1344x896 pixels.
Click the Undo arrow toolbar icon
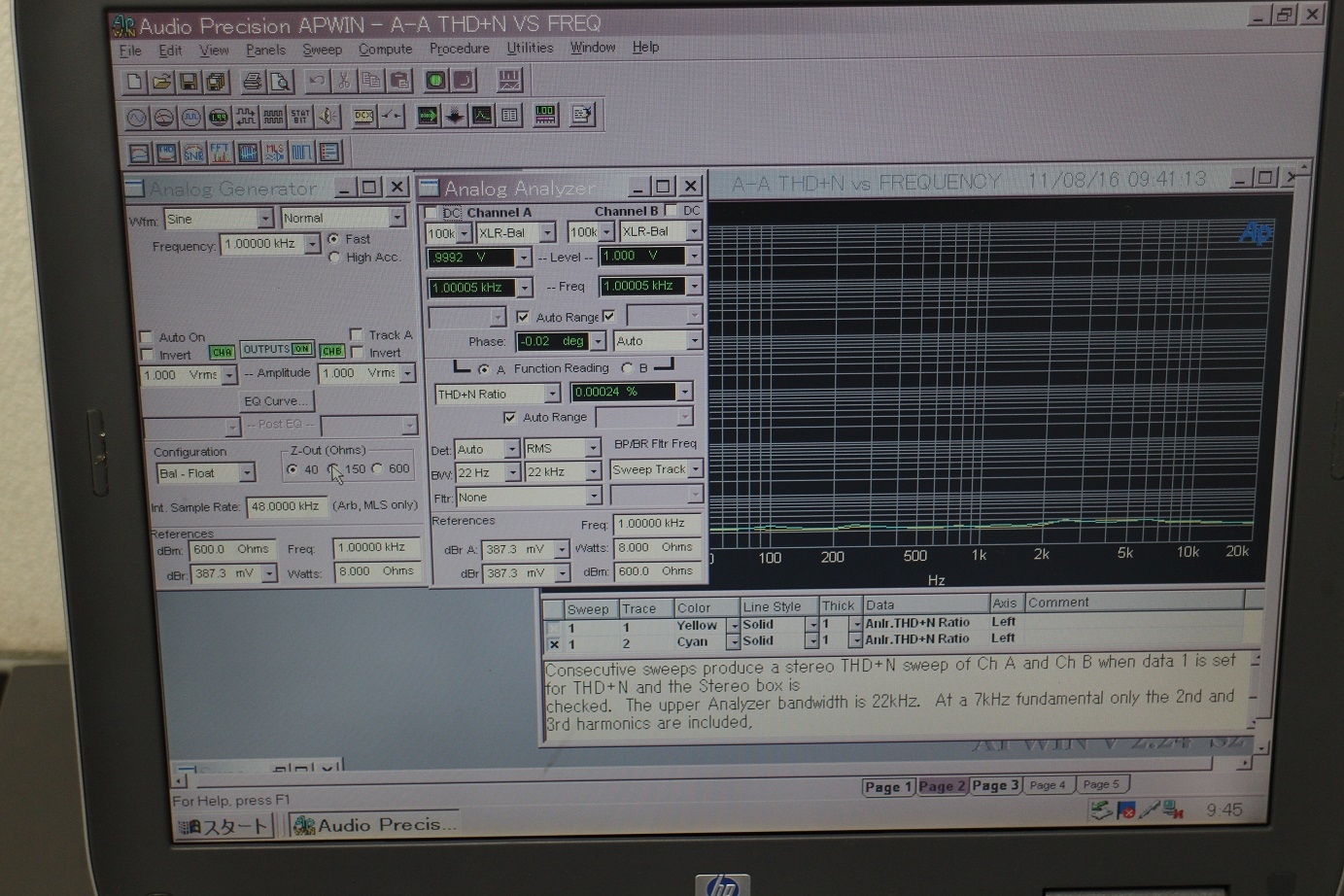point(317,81)
